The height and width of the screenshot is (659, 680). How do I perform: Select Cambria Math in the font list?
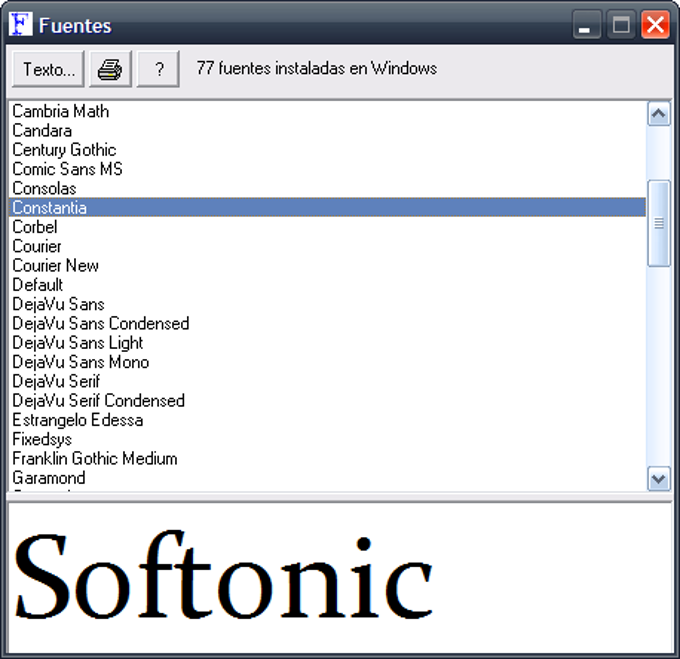coord(327,111)
